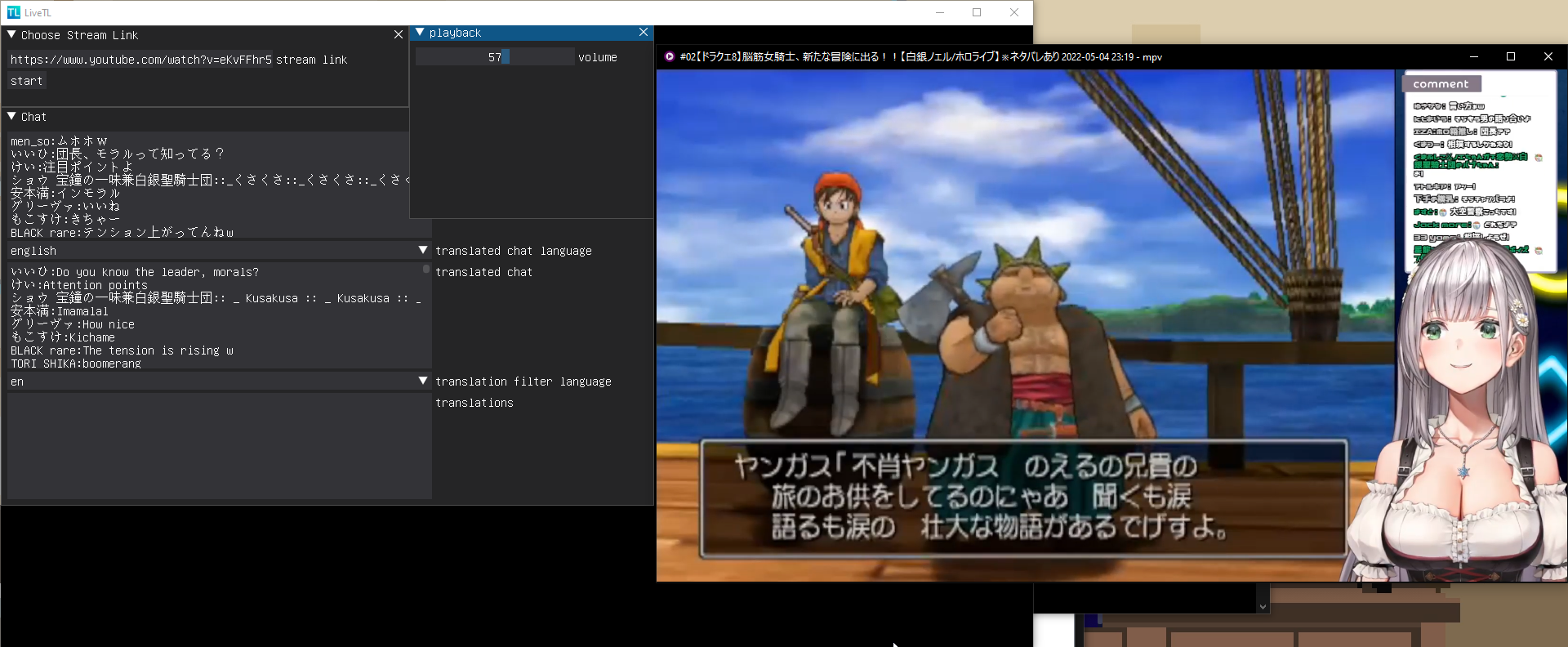Viewport: 1568px width, 647px height.
Task: Open the translated chat language dropdown
Action: (423, 250)
